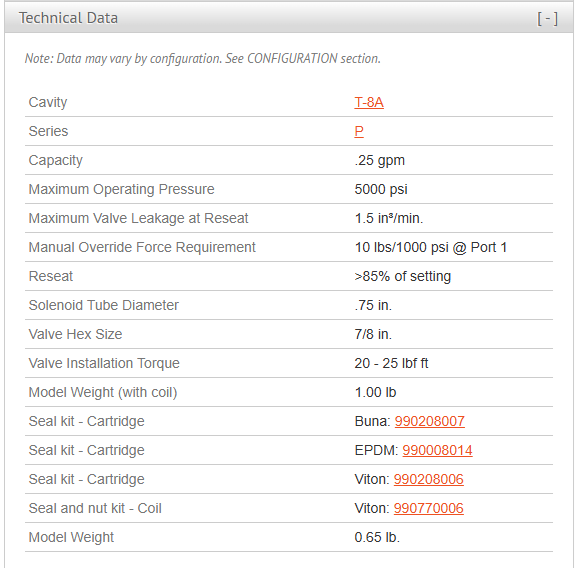Screen dimensions: 587x568
Task: Open Buna seal kit 990208007 link
Action: point(429,421)
